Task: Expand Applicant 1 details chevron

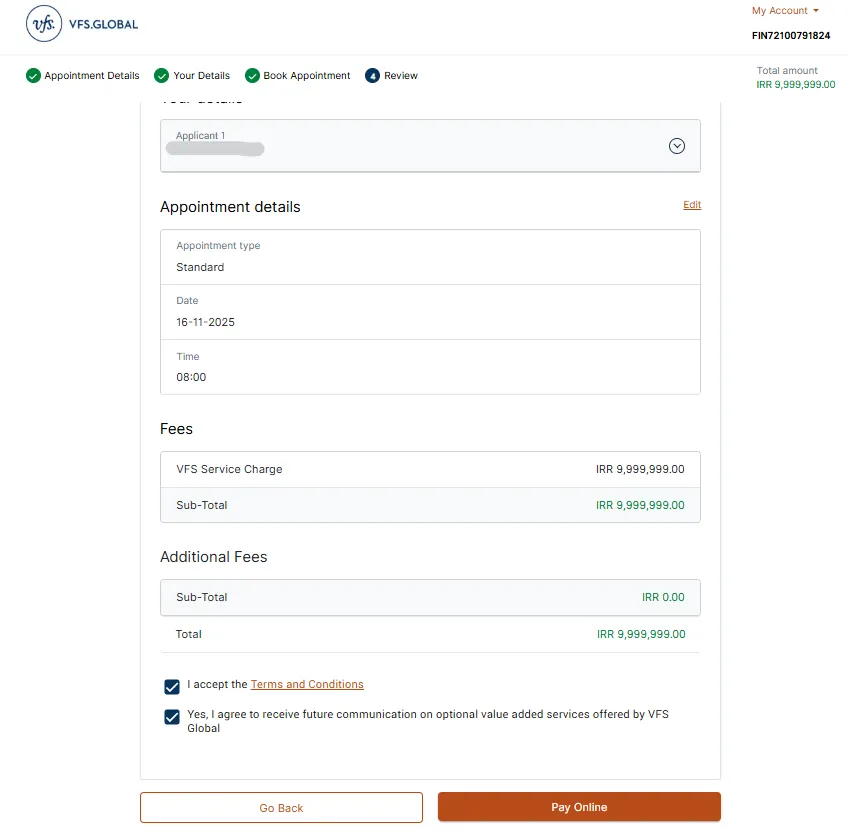Action: coord(677,146)
